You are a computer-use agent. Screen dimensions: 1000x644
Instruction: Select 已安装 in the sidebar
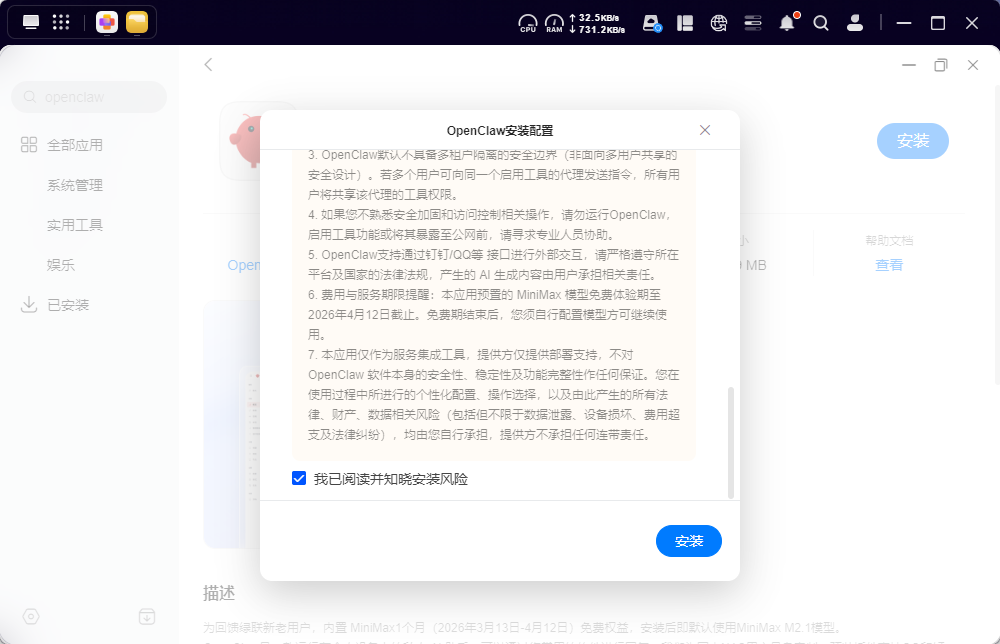(x=68, y=305)
